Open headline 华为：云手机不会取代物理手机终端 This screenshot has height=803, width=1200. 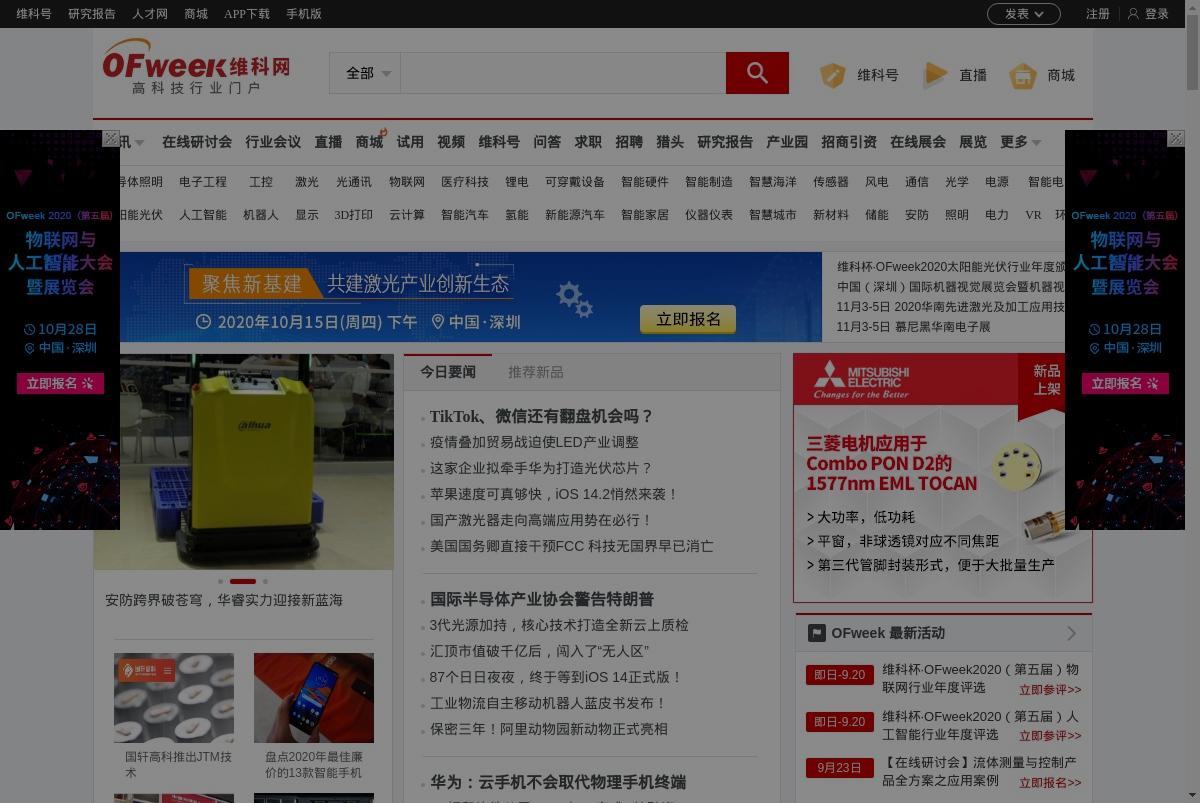point(558,782)
